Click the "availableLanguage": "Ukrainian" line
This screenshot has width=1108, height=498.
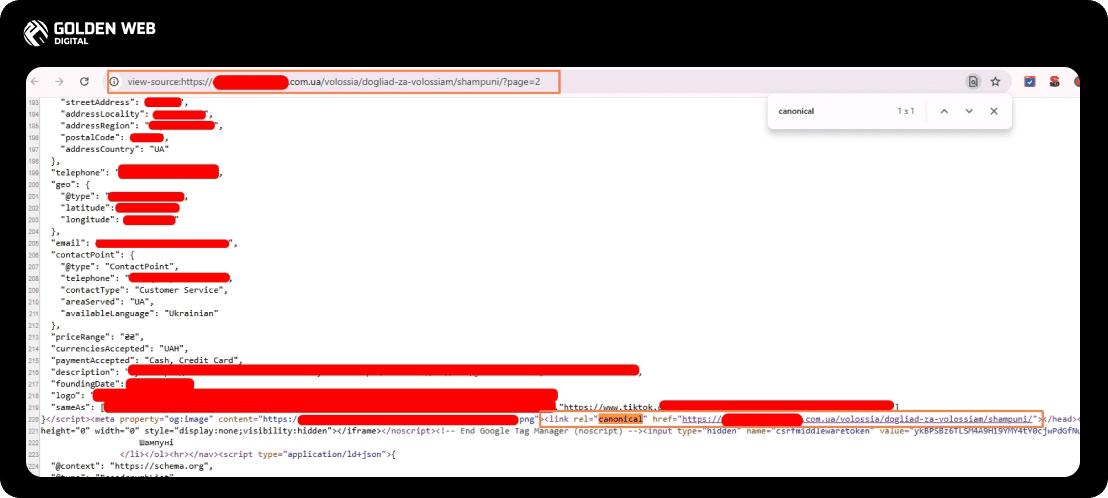tap(140, 313)
